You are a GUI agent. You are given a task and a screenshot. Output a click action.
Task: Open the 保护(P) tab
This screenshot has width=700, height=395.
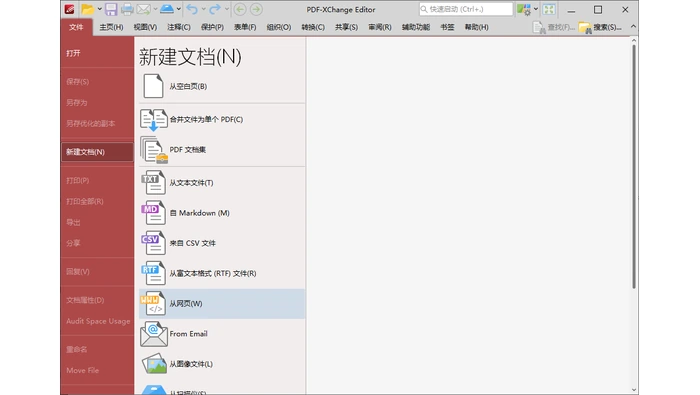pos(212,27)
